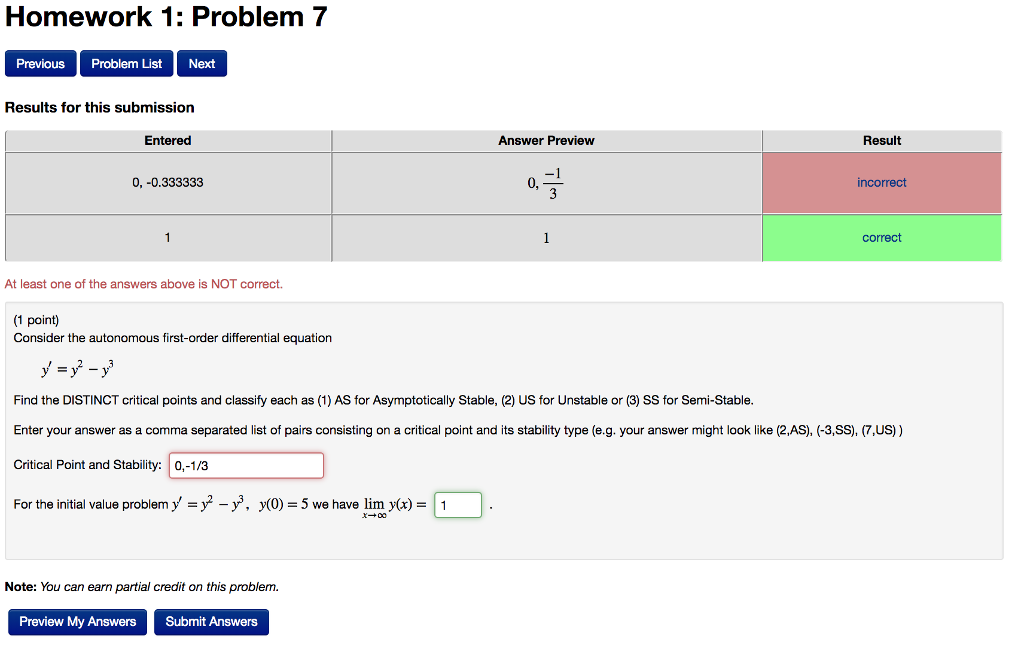Click the Next button
The height and width of the screenshot is (651, 1024).
[201, 62]
